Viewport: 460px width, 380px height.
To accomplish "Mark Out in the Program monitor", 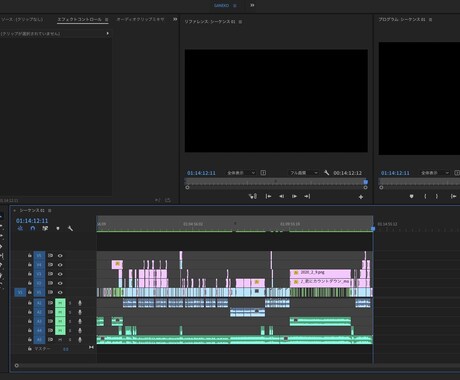I will [x=437, y=196].
